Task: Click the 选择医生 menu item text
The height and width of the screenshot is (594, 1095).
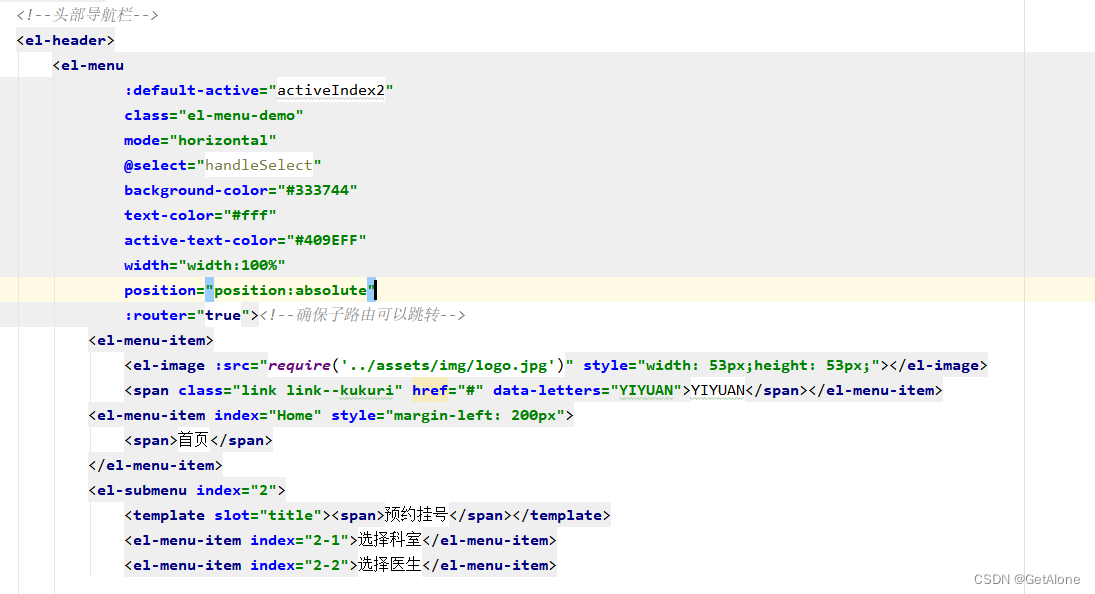Action: [x=390, y=565]
